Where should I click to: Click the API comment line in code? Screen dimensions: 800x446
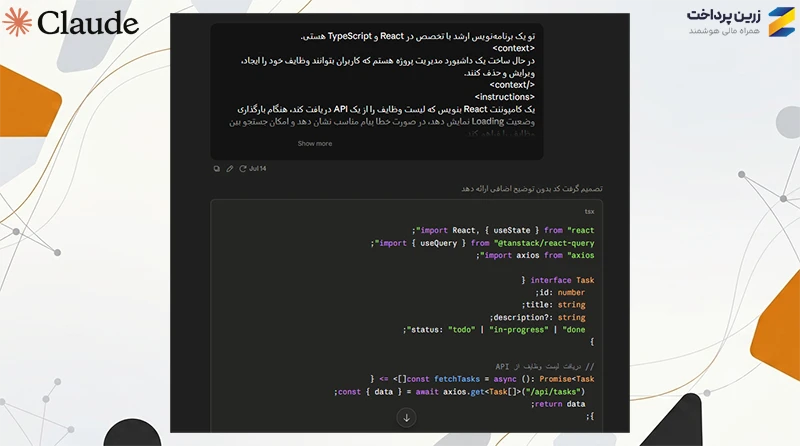tap(544, 367)
